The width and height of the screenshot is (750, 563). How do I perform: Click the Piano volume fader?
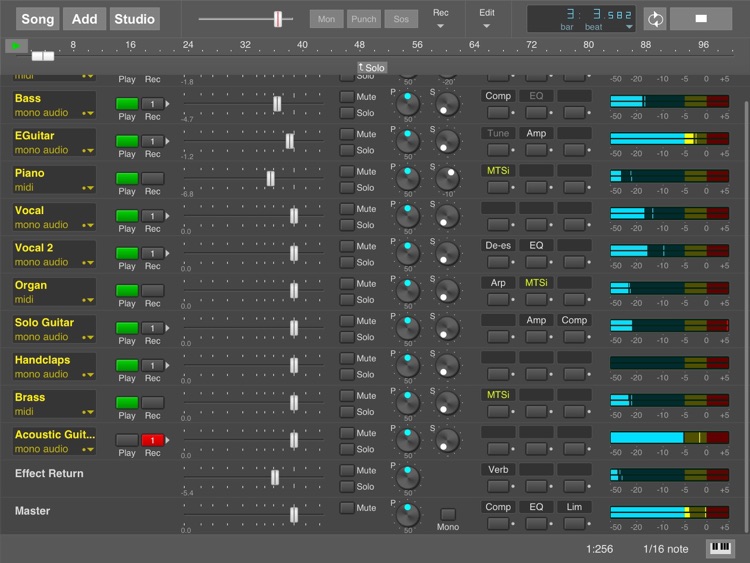tap(270, 178)
